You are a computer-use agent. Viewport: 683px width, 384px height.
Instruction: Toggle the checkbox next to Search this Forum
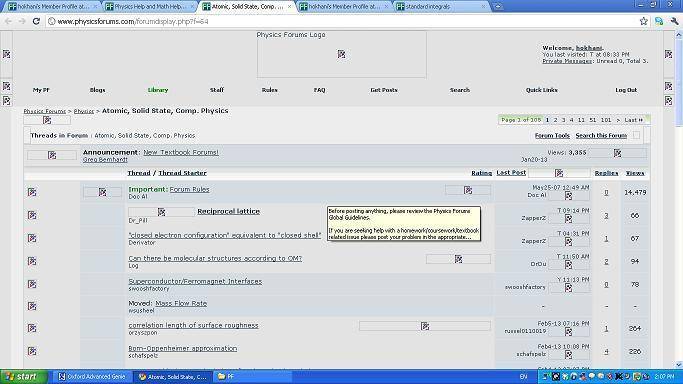coord(636,135)
